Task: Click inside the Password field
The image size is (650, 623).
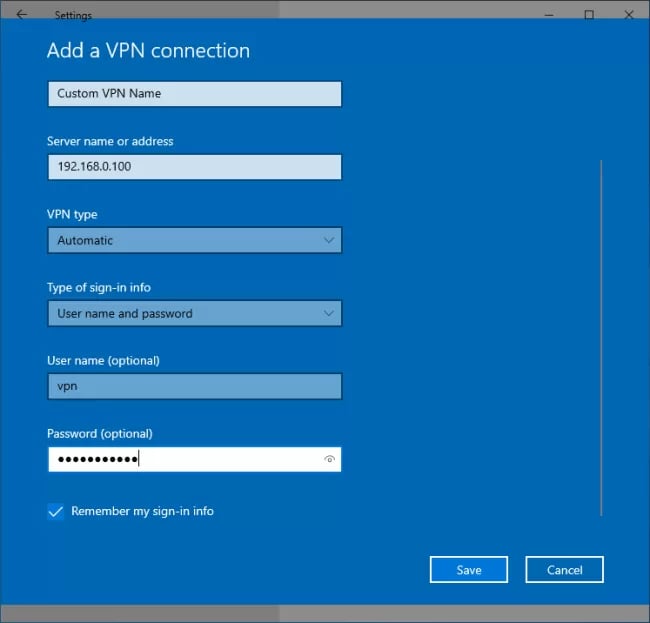Action: [195, 459]
